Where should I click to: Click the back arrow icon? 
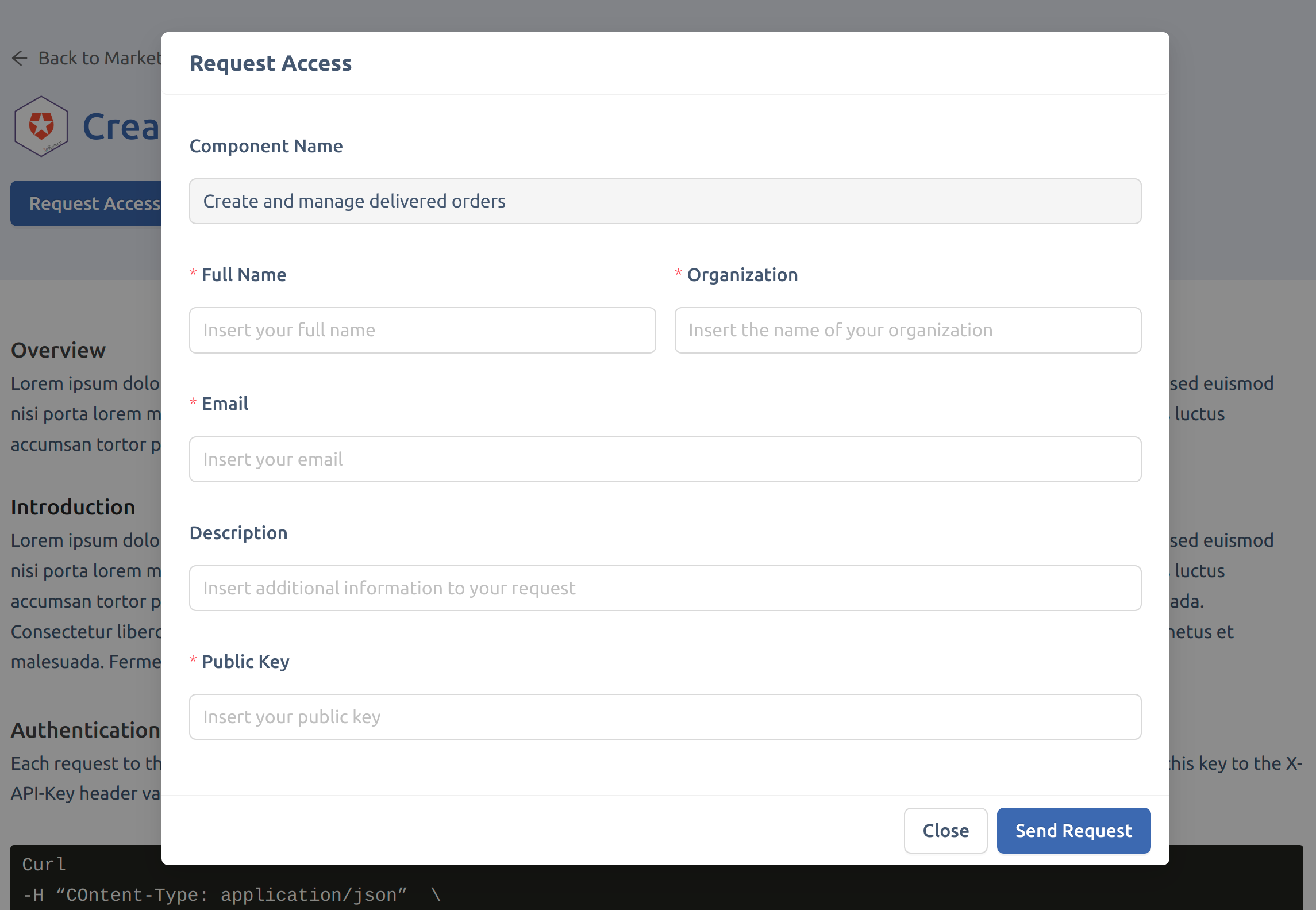(19, 58)
